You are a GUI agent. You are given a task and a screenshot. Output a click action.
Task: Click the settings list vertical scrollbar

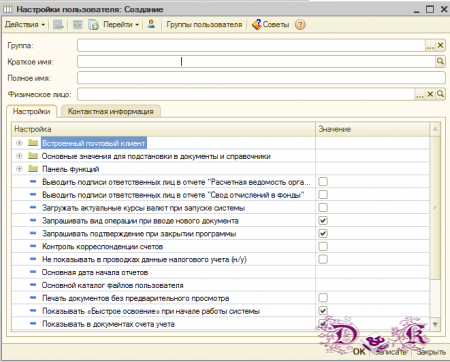435,227
